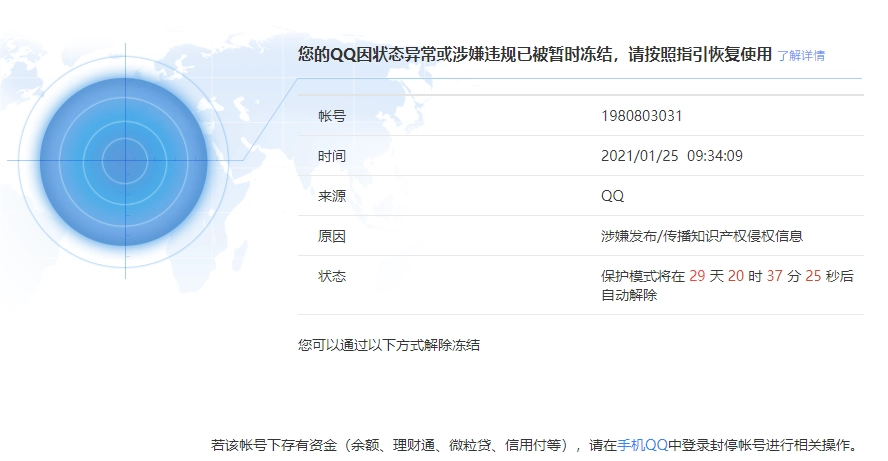Follow the 手机QQ link
Viewport: 888px width, 461px height.
tap(642, 445)
